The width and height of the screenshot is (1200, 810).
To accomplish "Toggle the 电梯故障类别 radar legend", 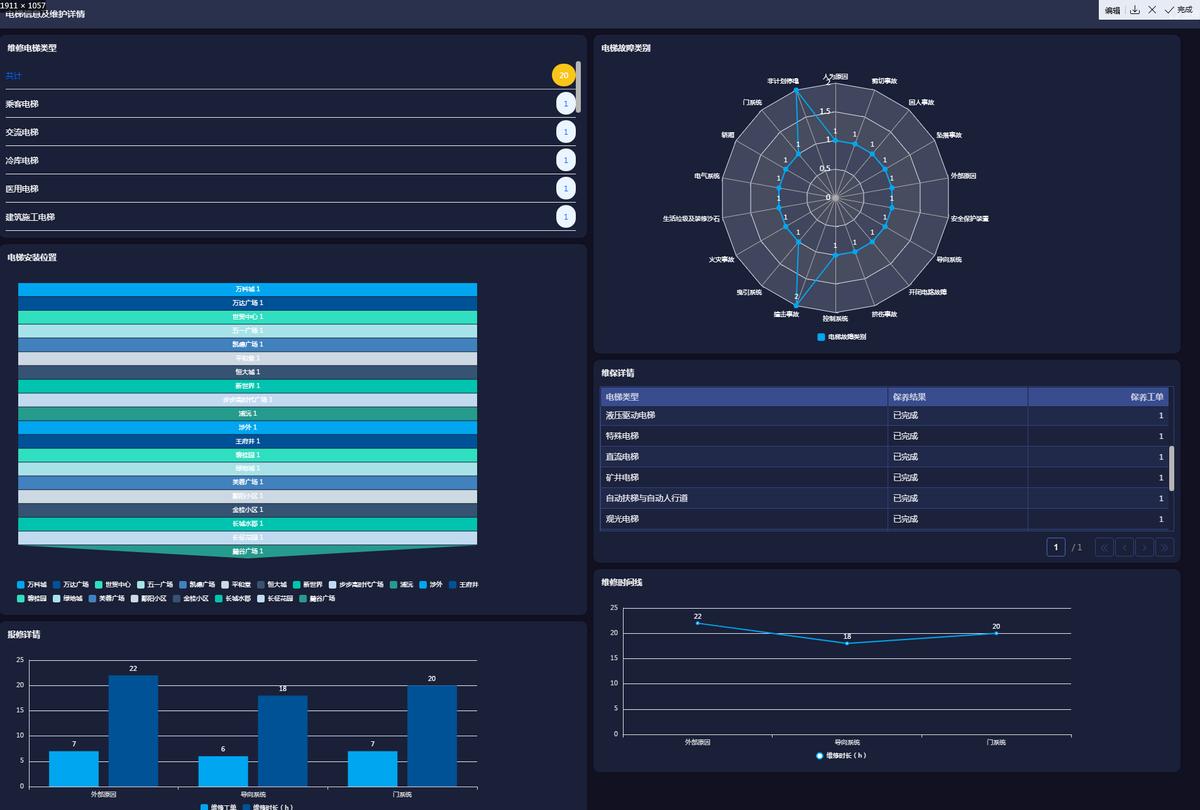I will (x=842, y=337).
